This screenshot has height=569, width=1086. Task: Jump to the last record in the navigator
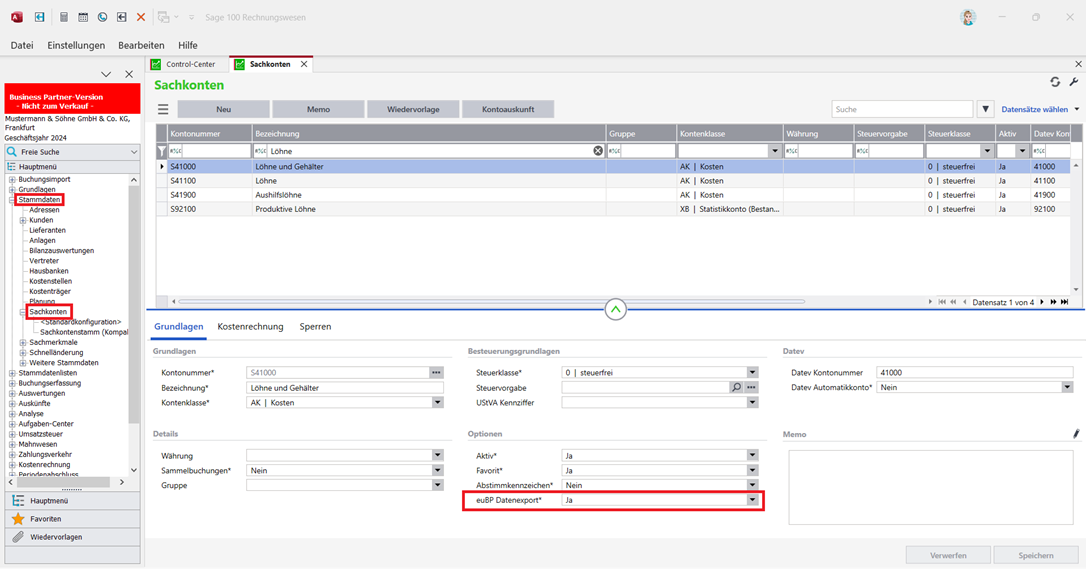1065,302
